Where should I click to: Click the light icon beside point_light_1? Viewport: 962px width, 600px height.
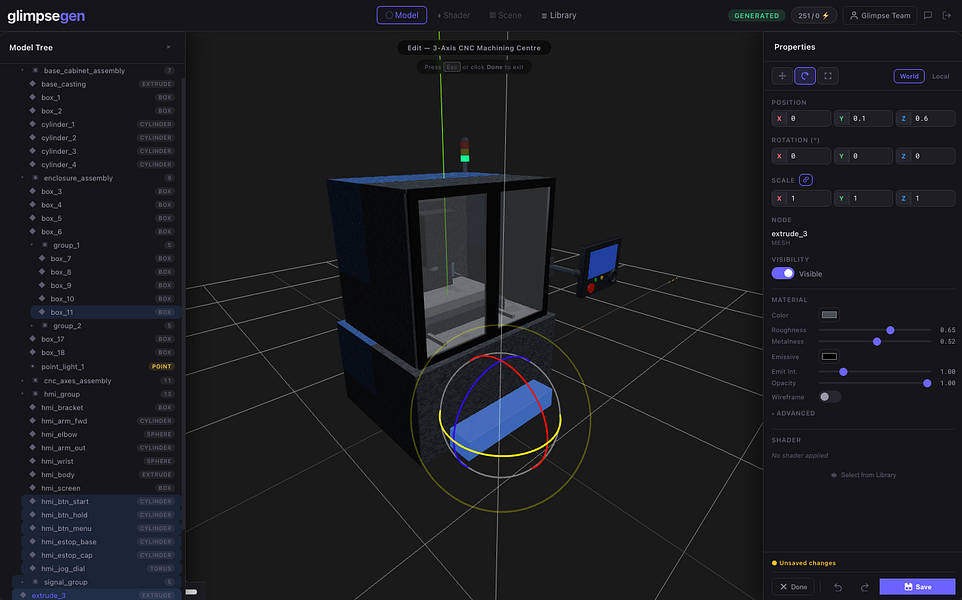[33, 366]
